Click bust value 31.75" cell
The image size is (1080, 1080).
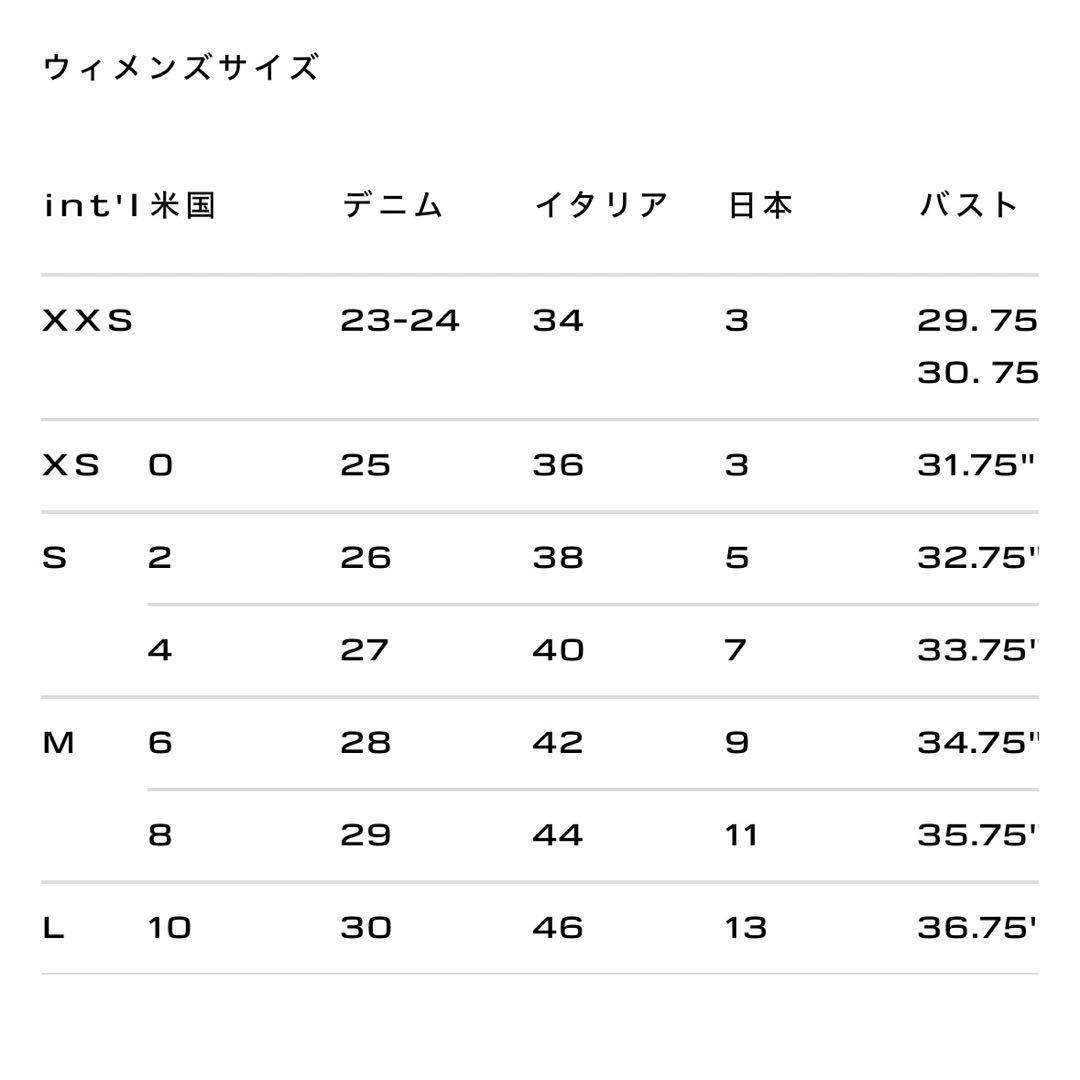[976, 465]
